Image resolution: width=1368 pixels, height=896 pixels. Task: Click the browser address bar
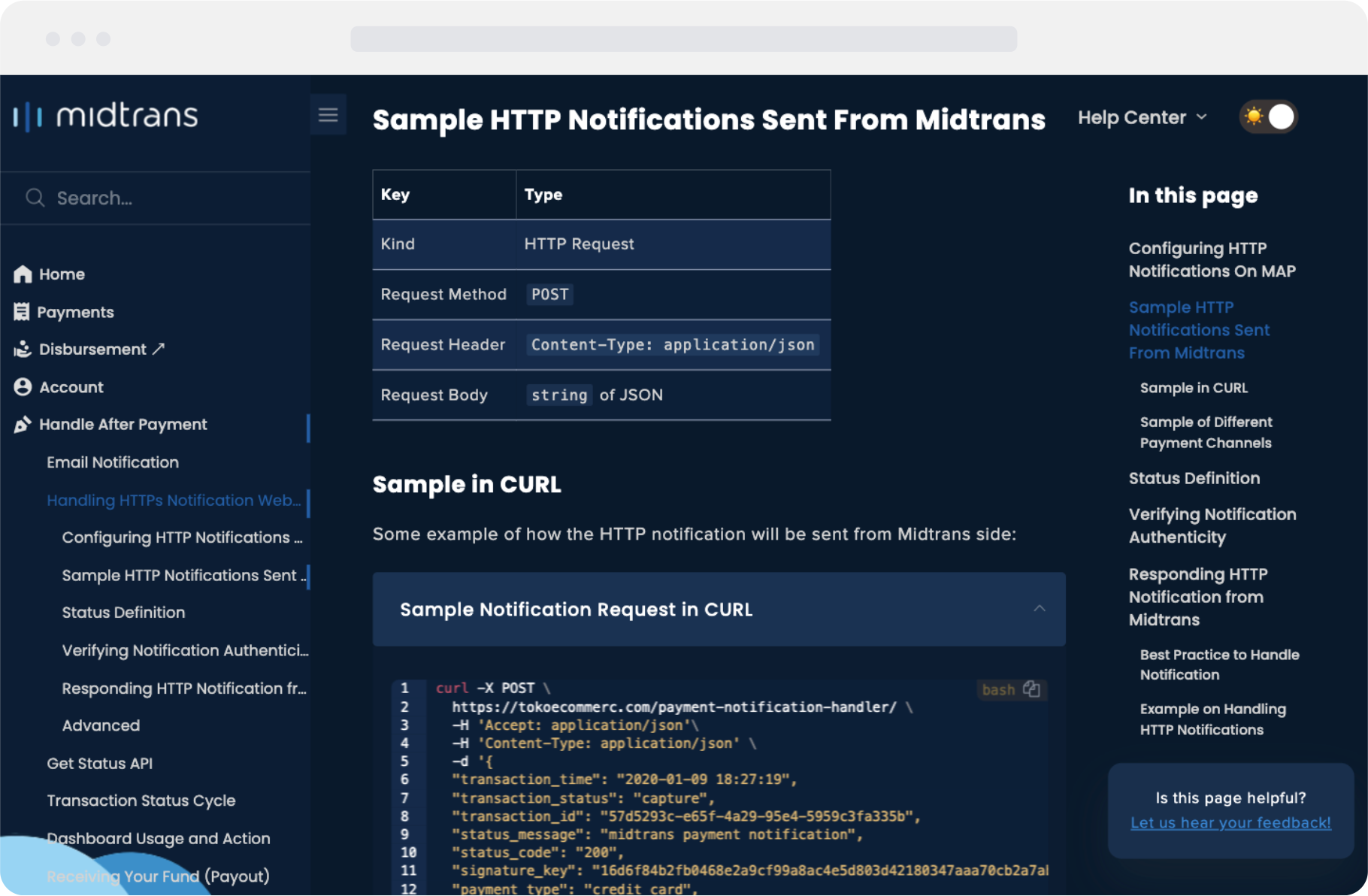pos(683,39)
